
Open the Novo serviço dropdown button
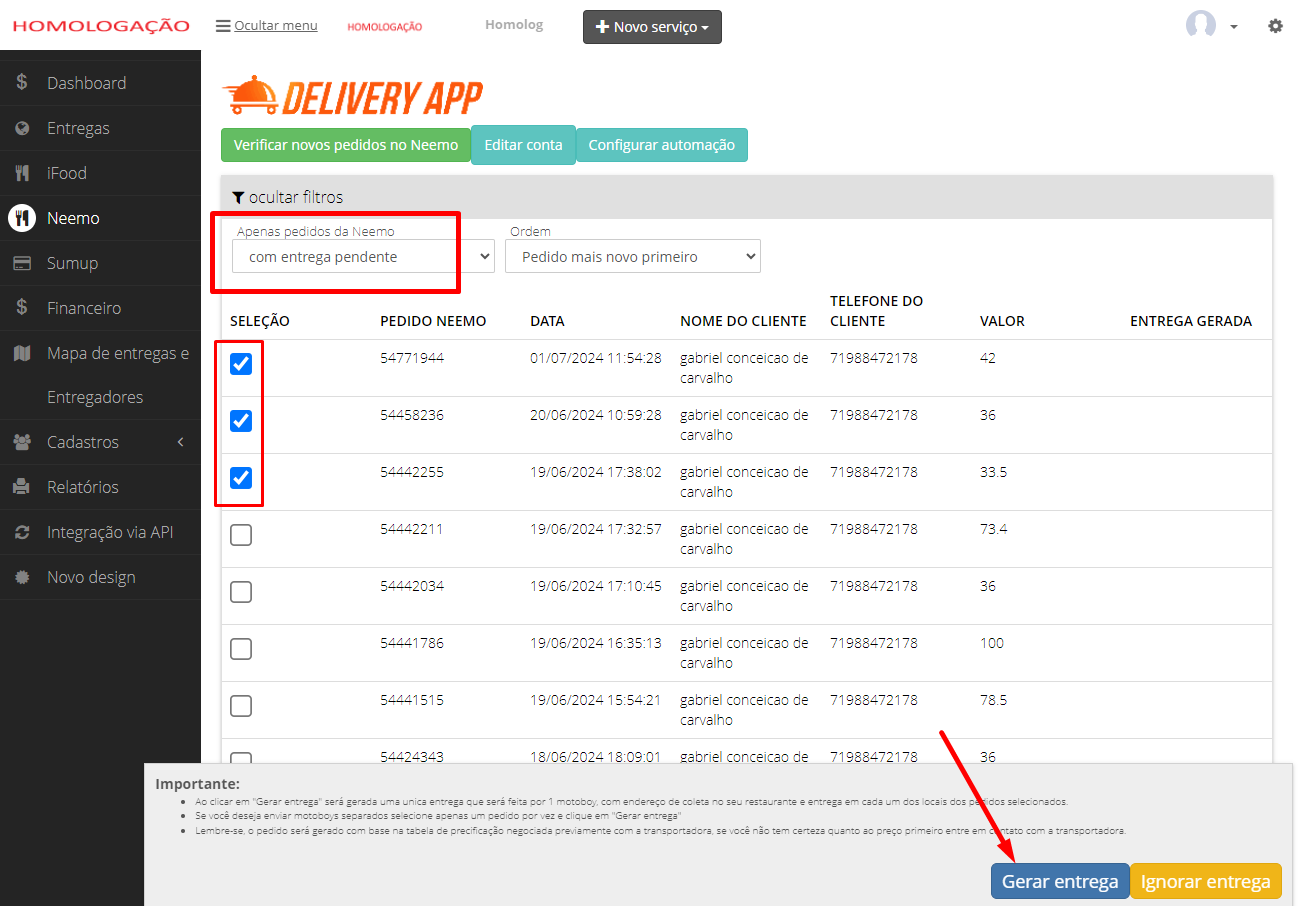652,27
